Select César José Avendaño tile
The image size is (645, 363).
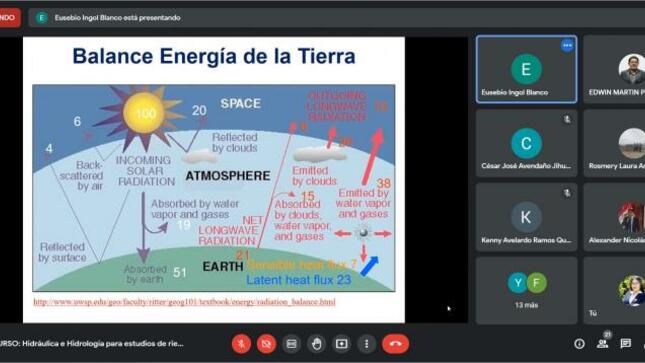tap(527, 143)
